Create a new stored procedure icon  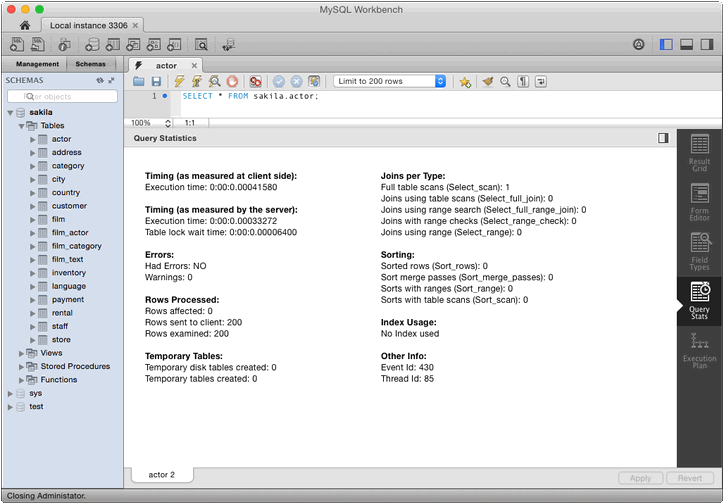pos(154,45)
